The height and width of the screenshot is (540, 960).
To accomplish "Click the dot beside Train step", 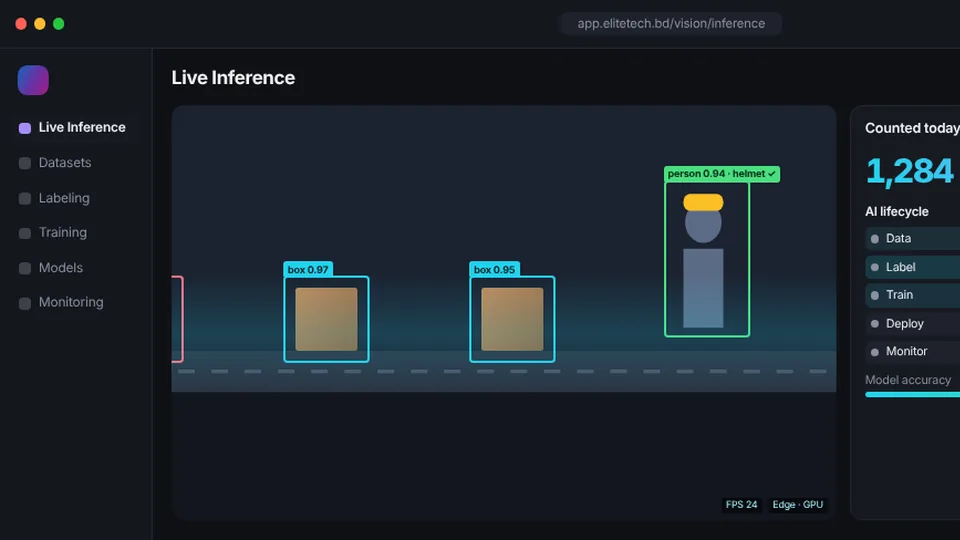I will [x=875, y=296].
